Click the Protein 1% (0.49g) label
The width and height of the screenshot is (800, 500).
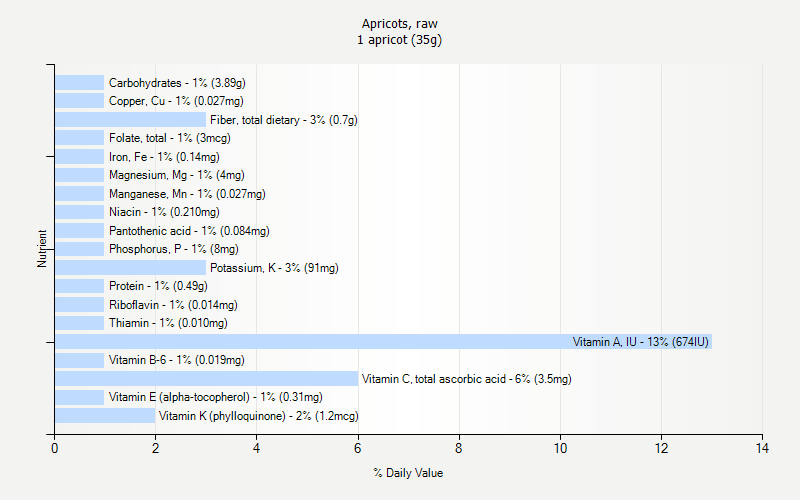(x=158, y=286)
